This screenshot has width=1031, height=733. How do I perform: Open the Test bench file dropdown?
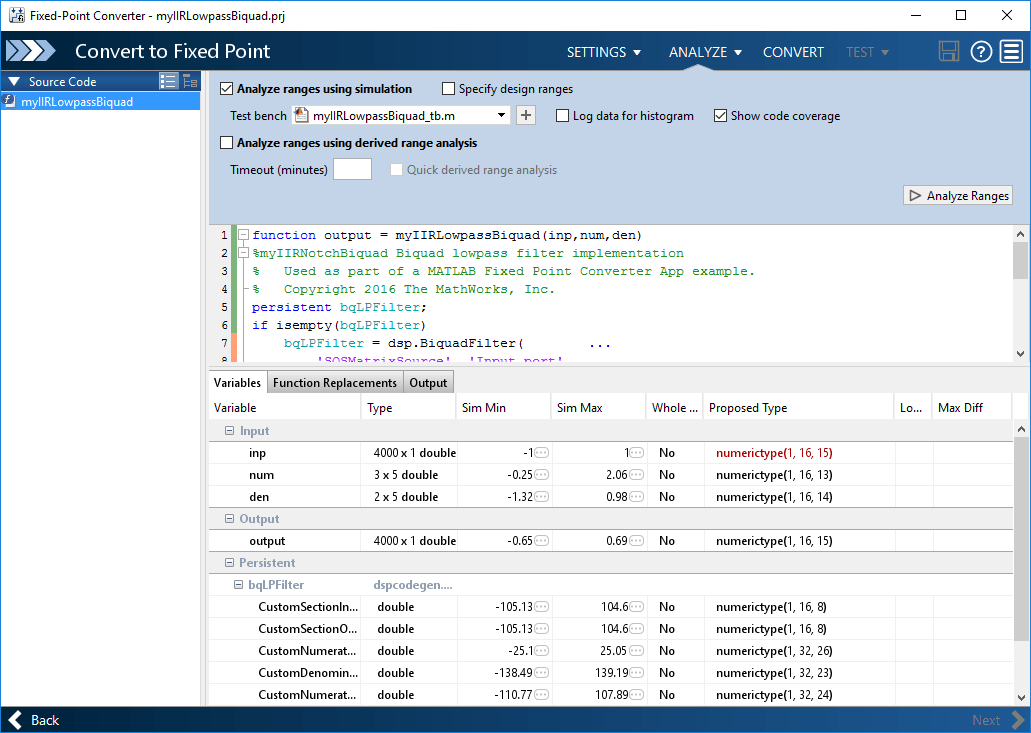tap(501, 116)
